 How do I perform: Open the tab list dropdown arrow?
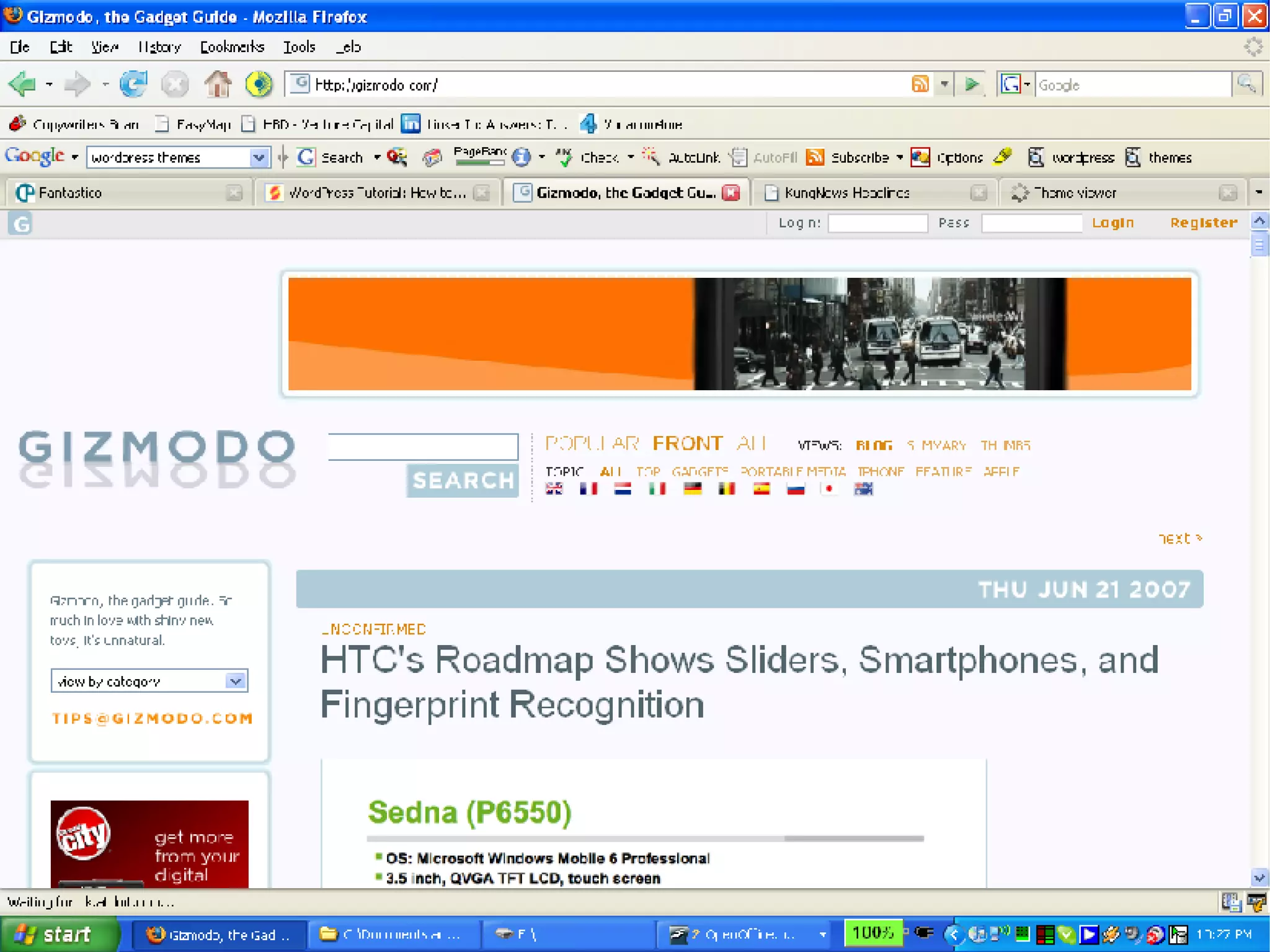click(x=1258, y=193)
